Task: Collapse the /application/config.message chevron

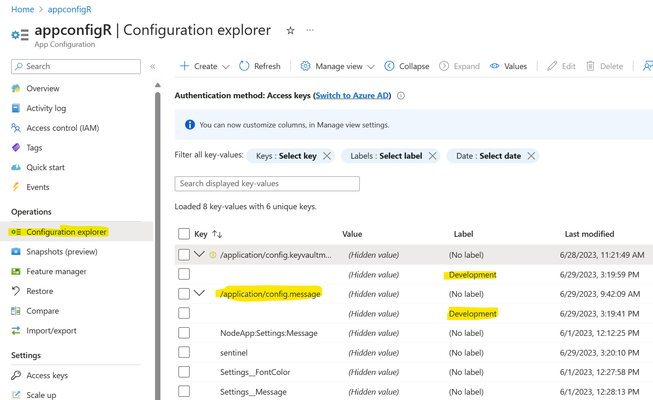Action: tap(199, 293)
